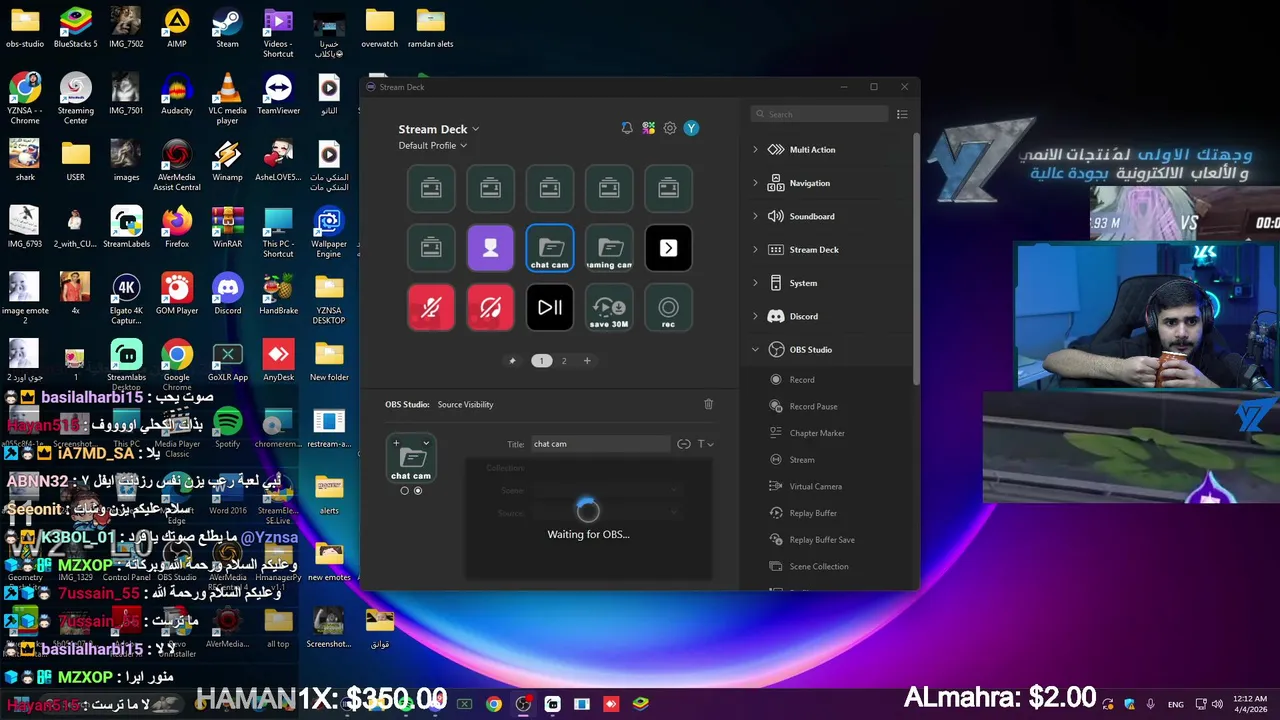The image size is (1280, 720).
Task: Open Stream Deck notifications bell
Action: (627, 128)
